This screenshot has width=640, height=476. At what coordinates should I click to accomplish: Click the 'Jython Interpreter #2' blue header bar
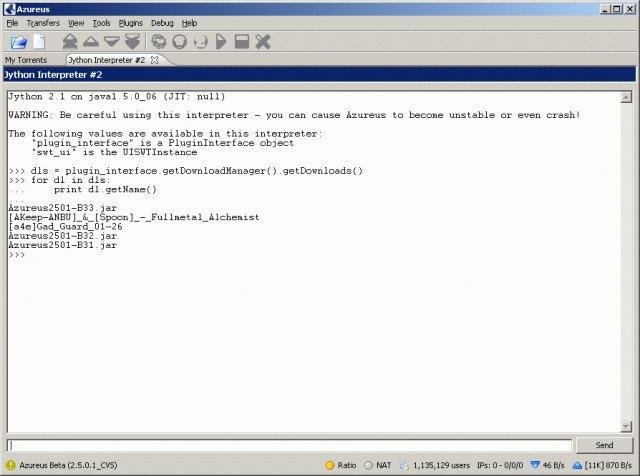point(320,75)
